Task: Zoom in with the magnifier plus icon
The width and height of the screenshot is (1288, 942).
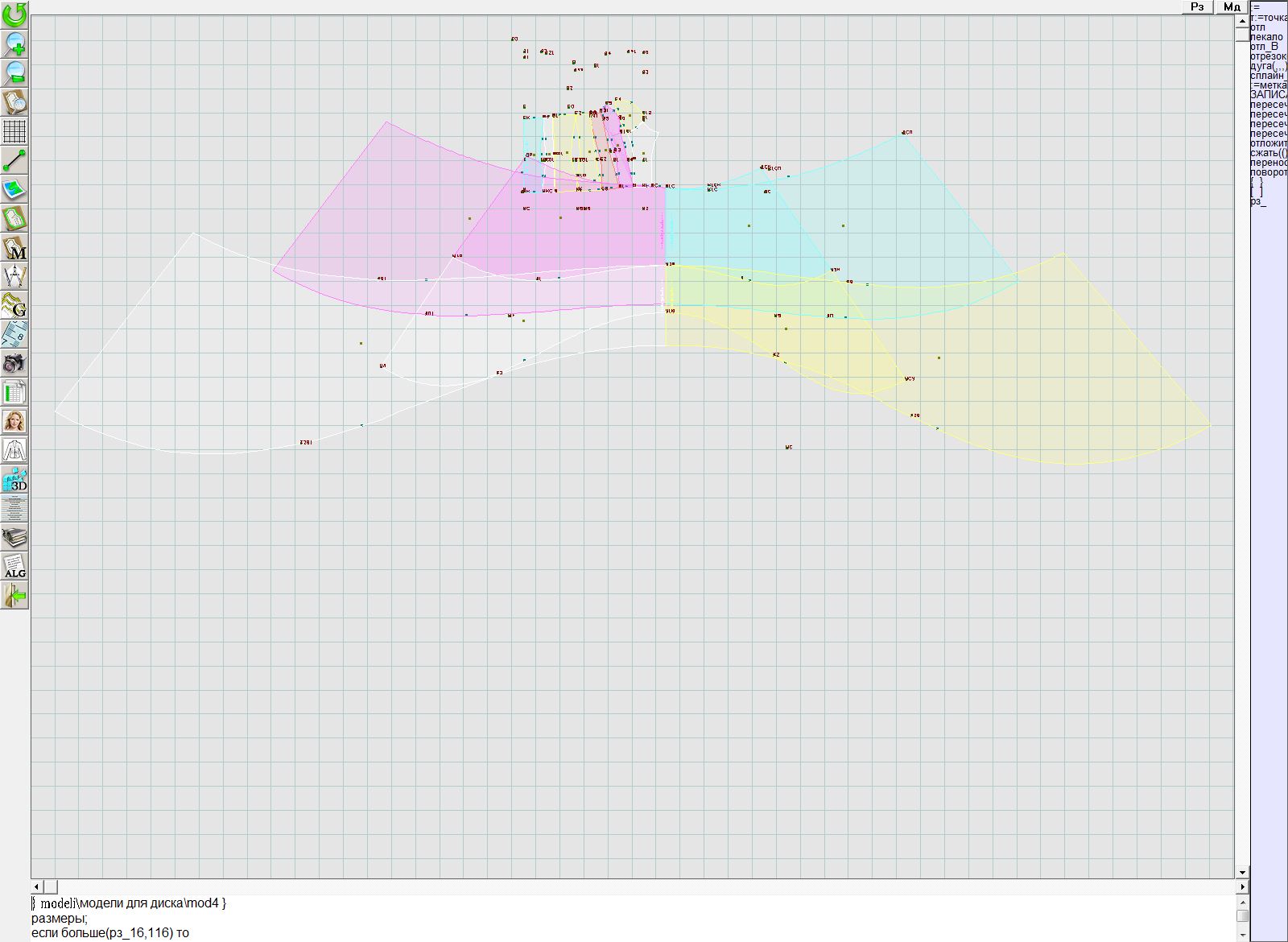Action: [14, 43]
